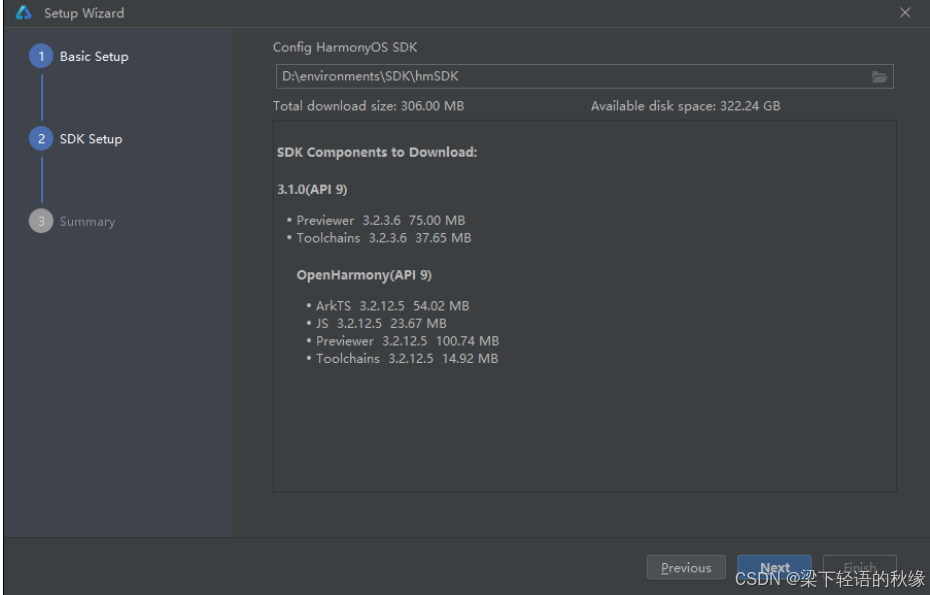The height and width of the screenshot is (595, 930).
Task: Click into the HarmonyOS SDK path field
Action: 584,77
